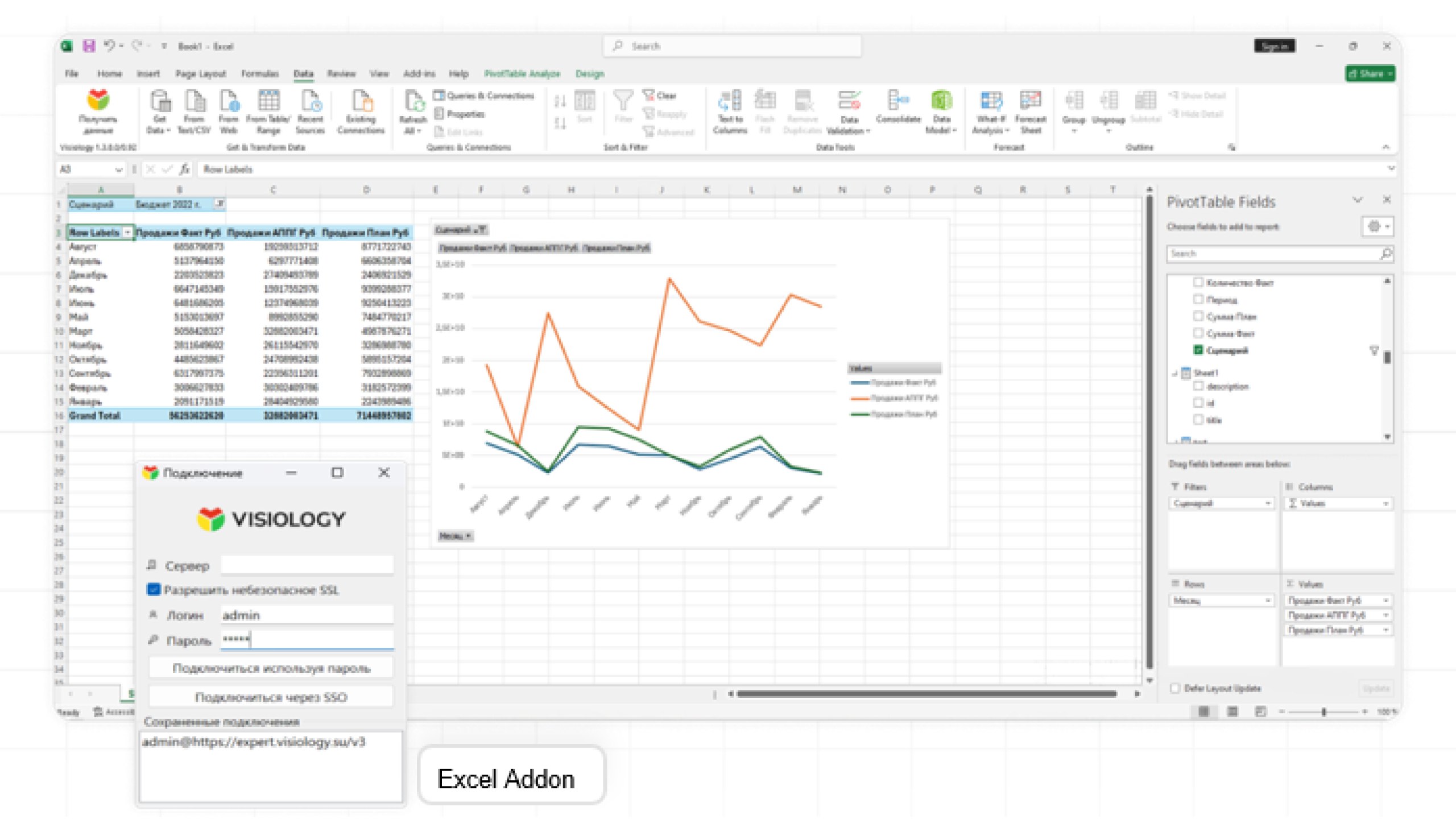The image size is (1456, 819).
Task: Switch to the Home ribbon tab
Action: (109, 73)
